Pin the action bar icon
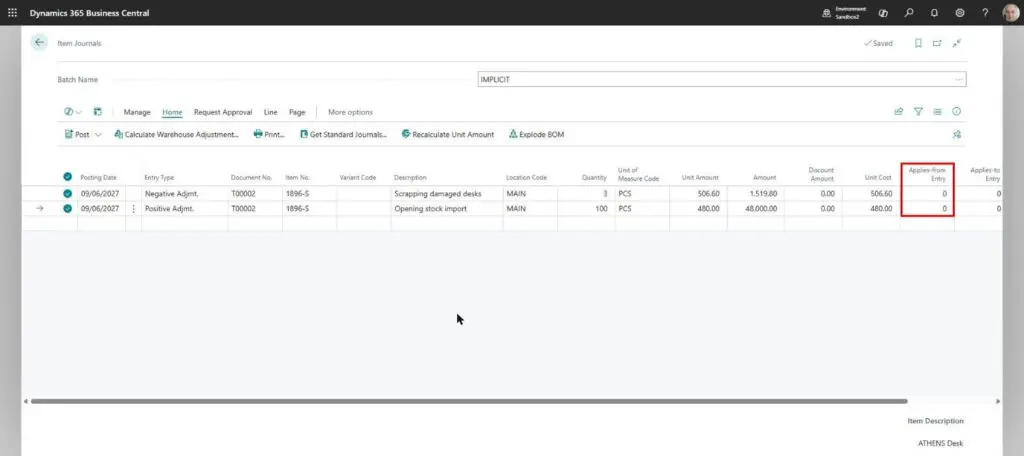 pyautogui.click(x=957, y=135)
